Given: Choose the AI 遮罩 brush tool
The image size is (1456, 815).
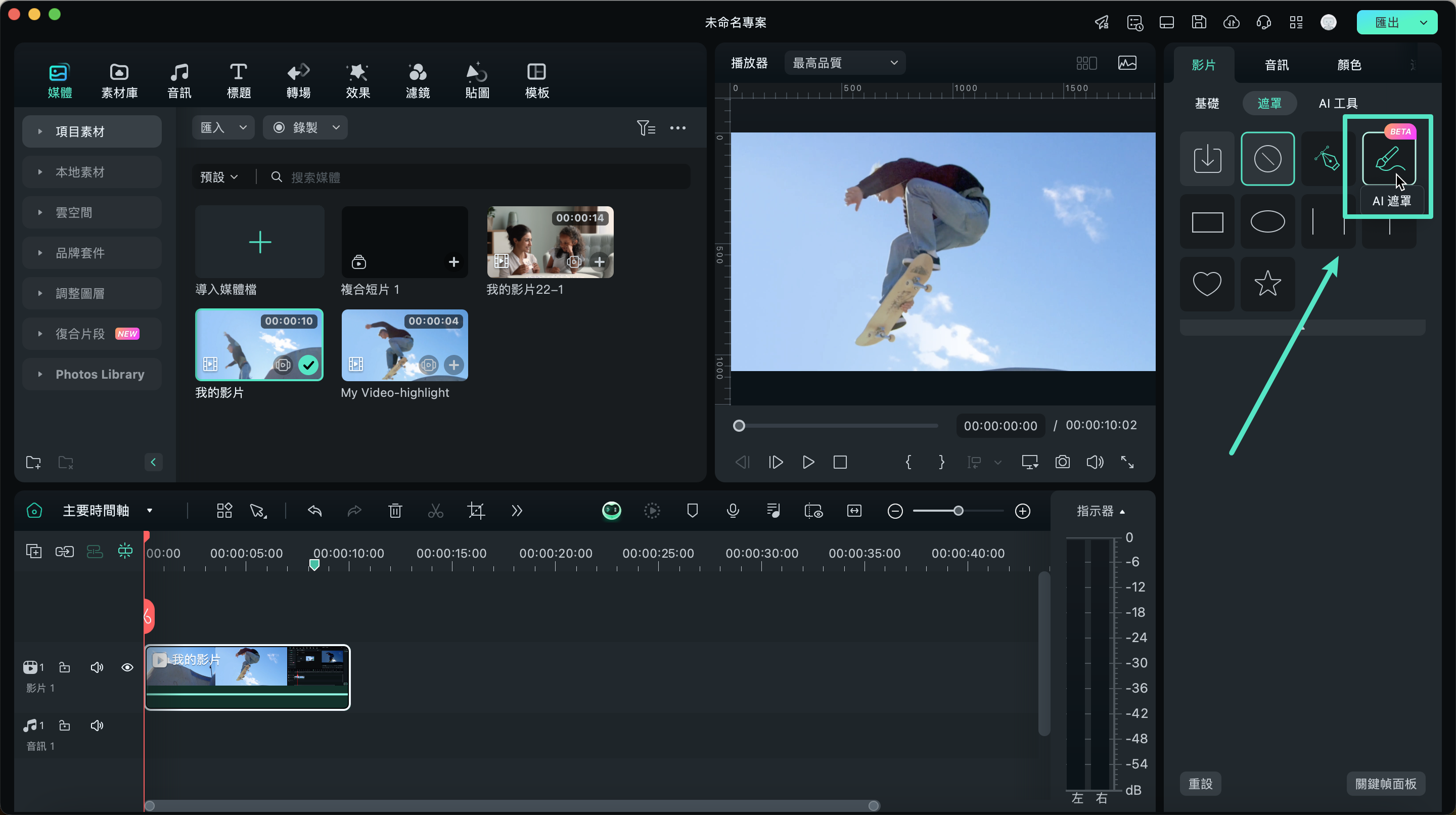Looking at the screenshot, I should point(1389,159).
